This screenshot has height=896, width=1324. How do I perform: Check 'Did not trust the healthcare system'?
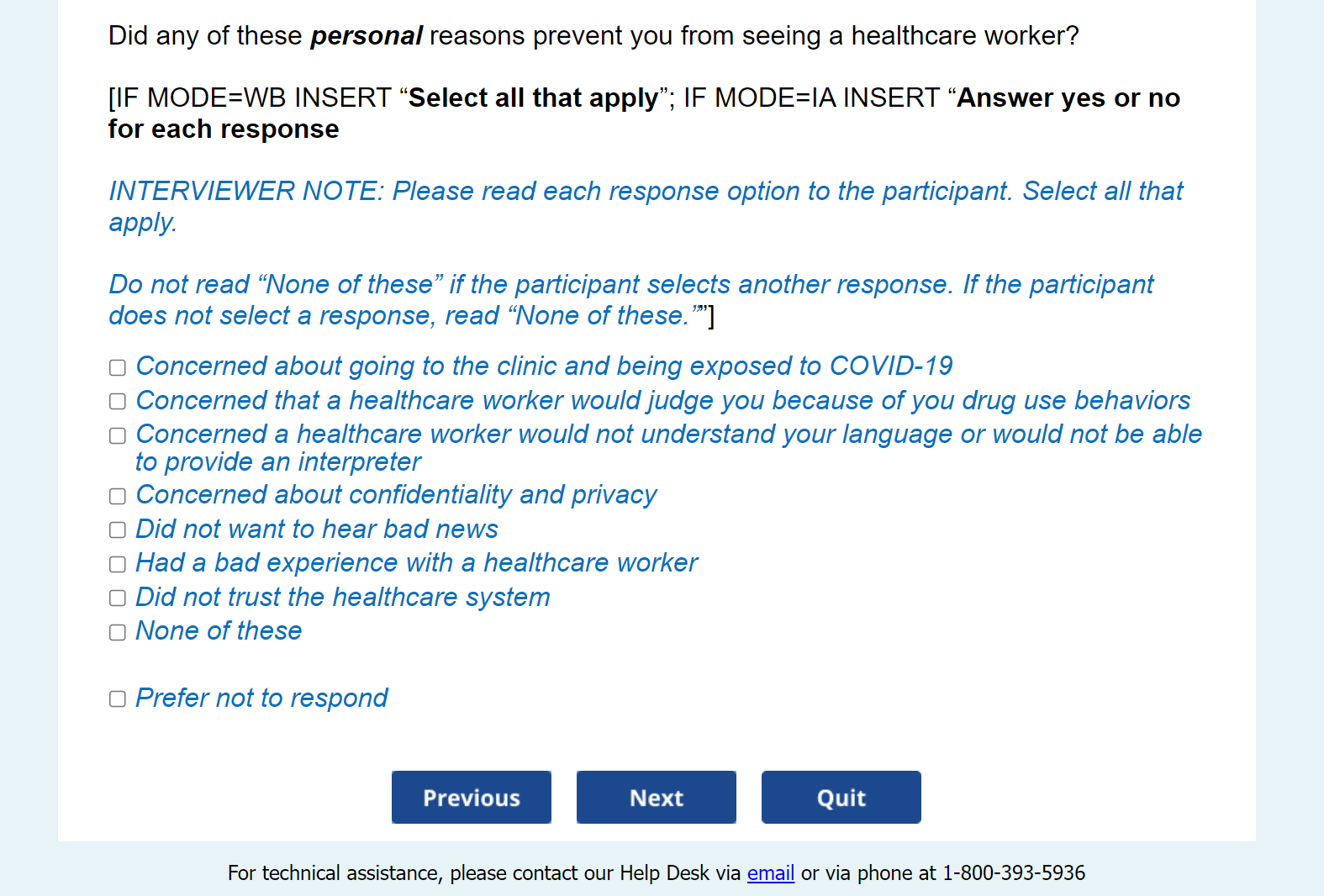[118, 598]
